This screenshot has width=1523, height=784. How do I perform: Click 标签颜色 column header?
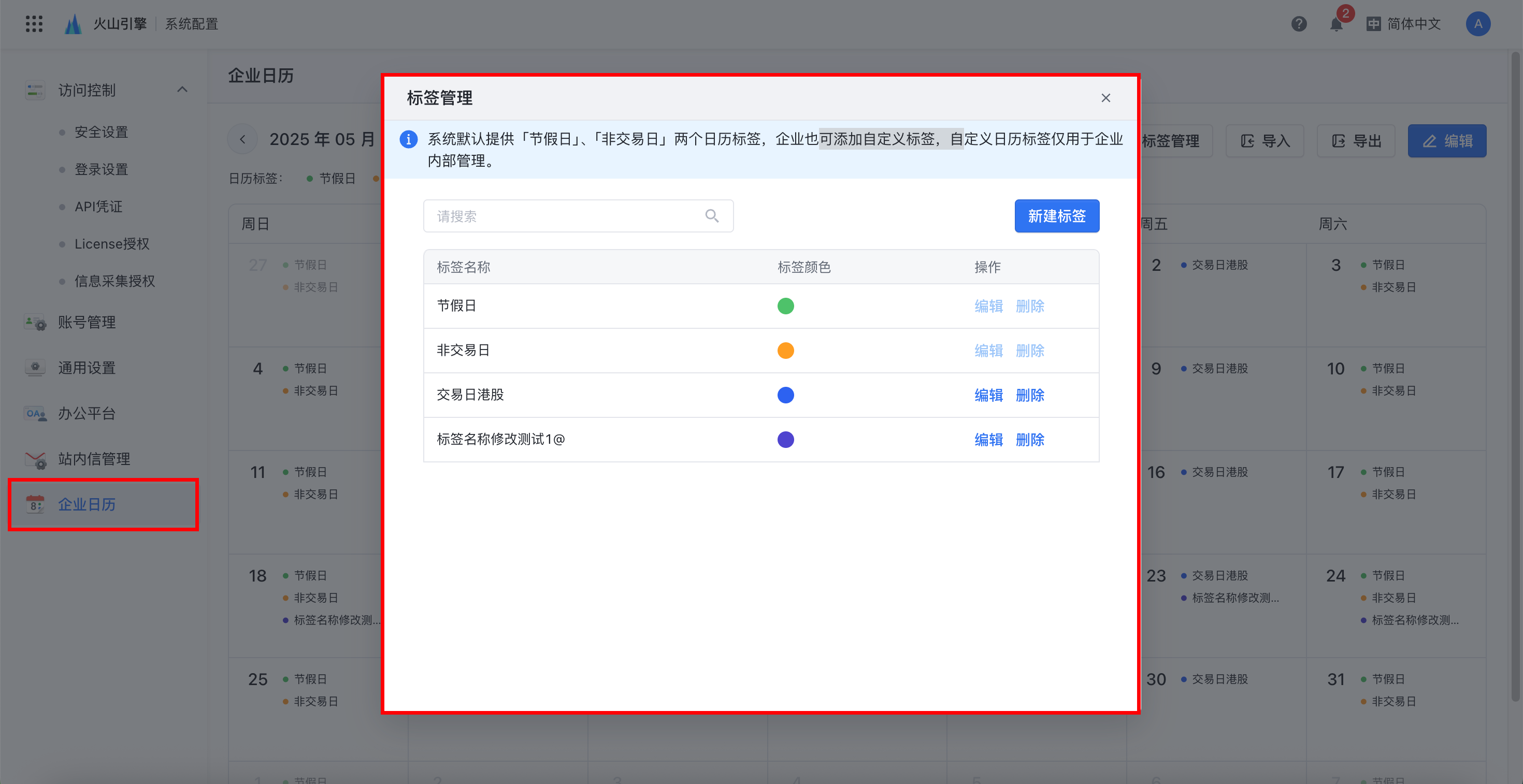click(804, 267)
